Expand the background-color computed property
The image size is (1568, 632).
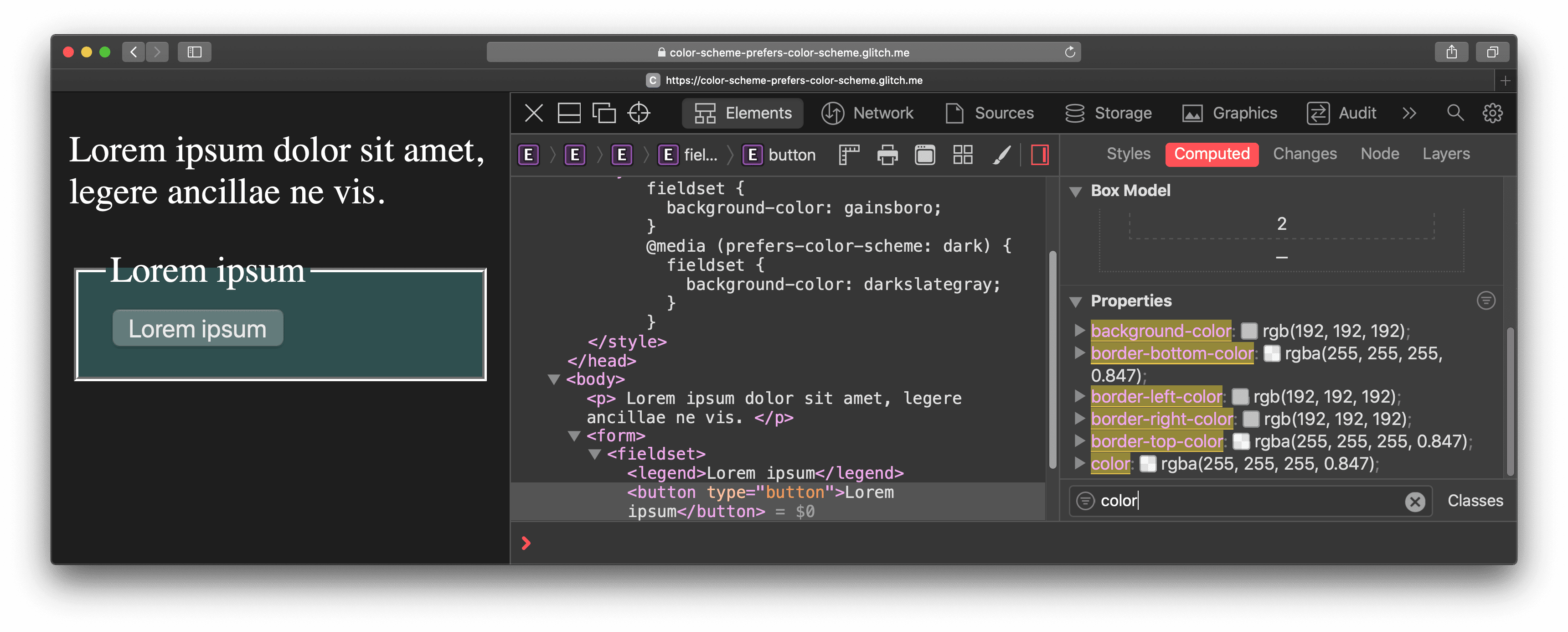click(x=1080, y=330)
